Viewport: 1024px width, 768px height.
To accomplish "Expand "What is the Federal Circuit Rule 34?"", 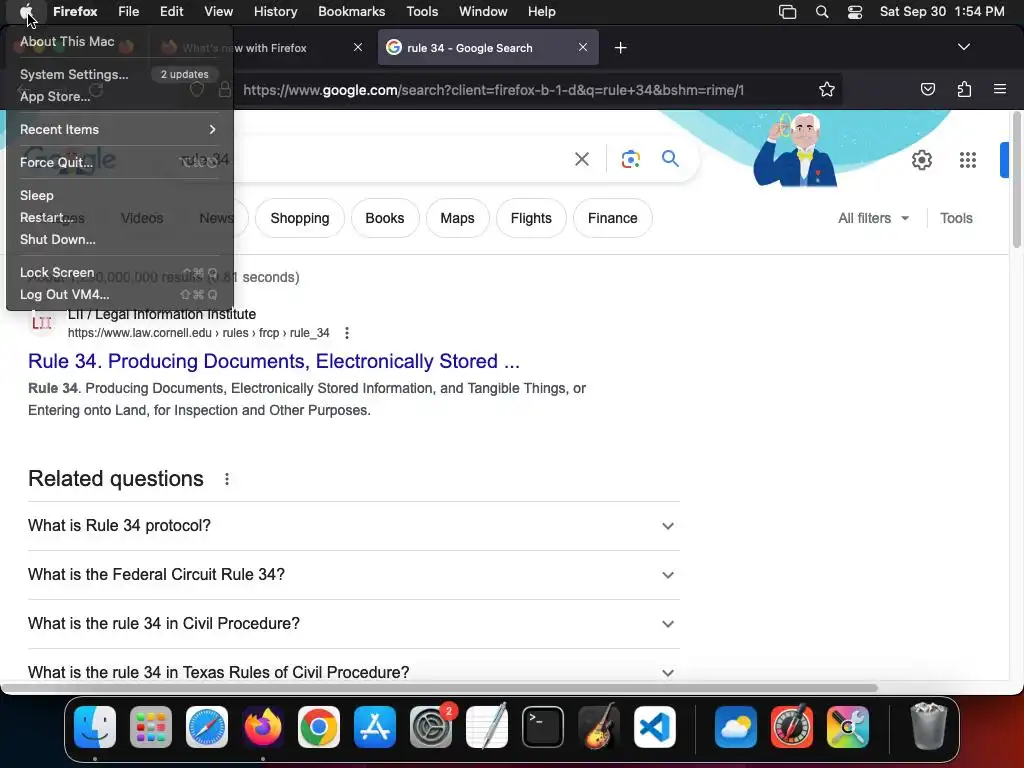I will (353, 575).
